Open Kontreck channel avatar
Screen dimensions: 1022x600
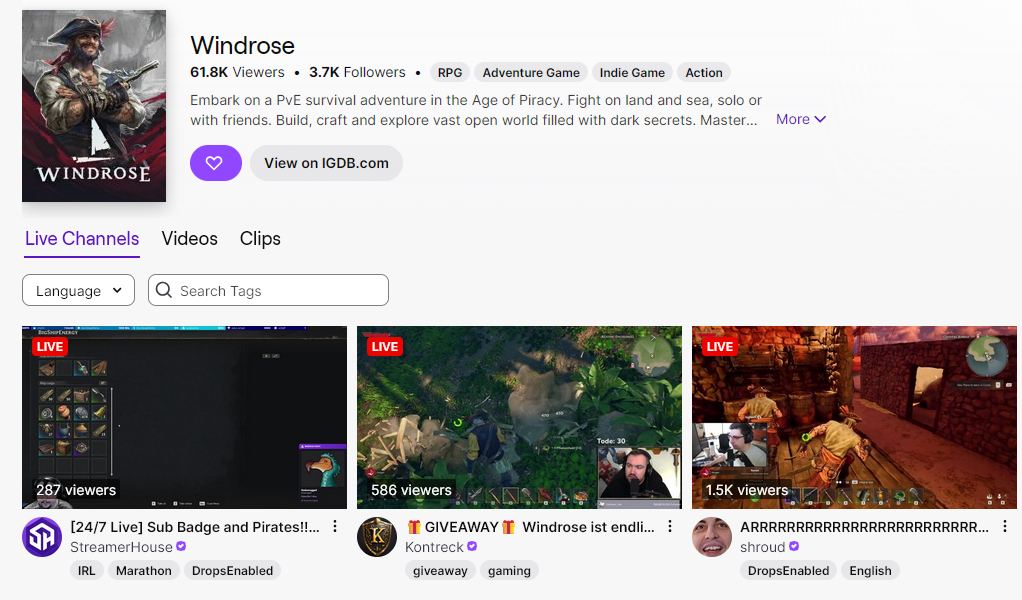coord(377,537)
